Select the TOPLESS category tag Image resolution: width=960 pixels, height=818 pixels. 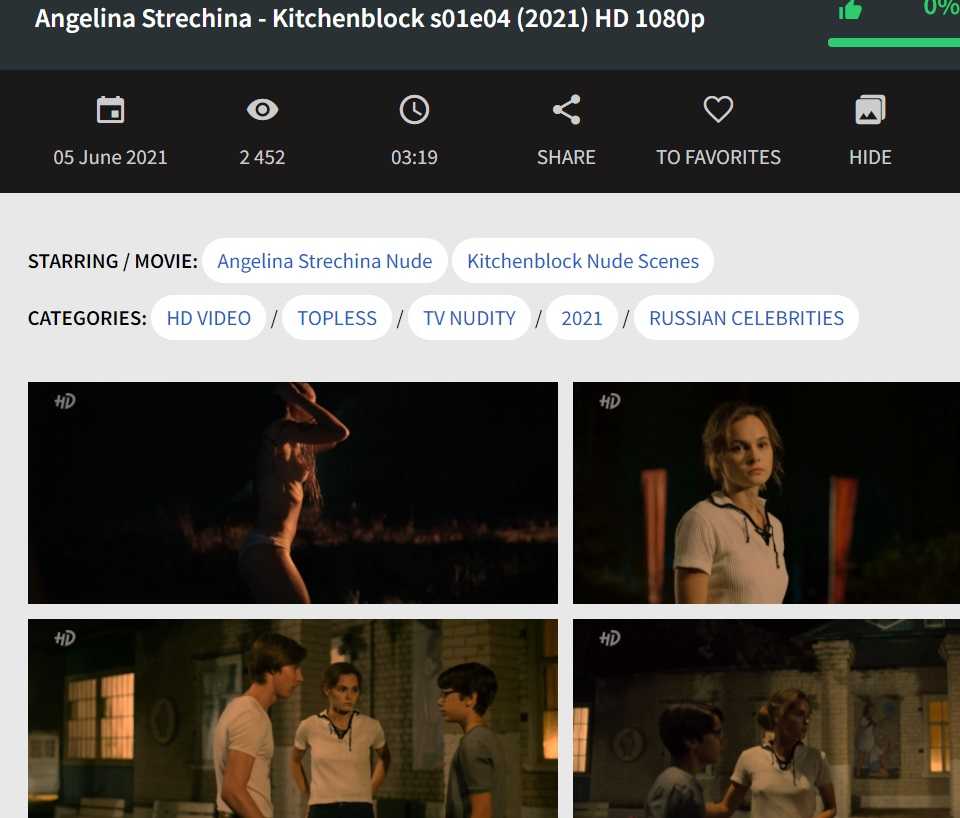click(337, 318)
